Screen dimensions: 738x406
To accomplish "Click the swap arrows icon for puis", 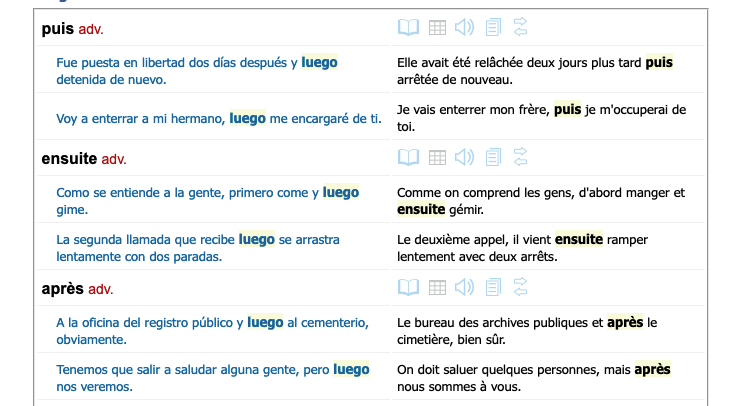I will coord(520,27).
